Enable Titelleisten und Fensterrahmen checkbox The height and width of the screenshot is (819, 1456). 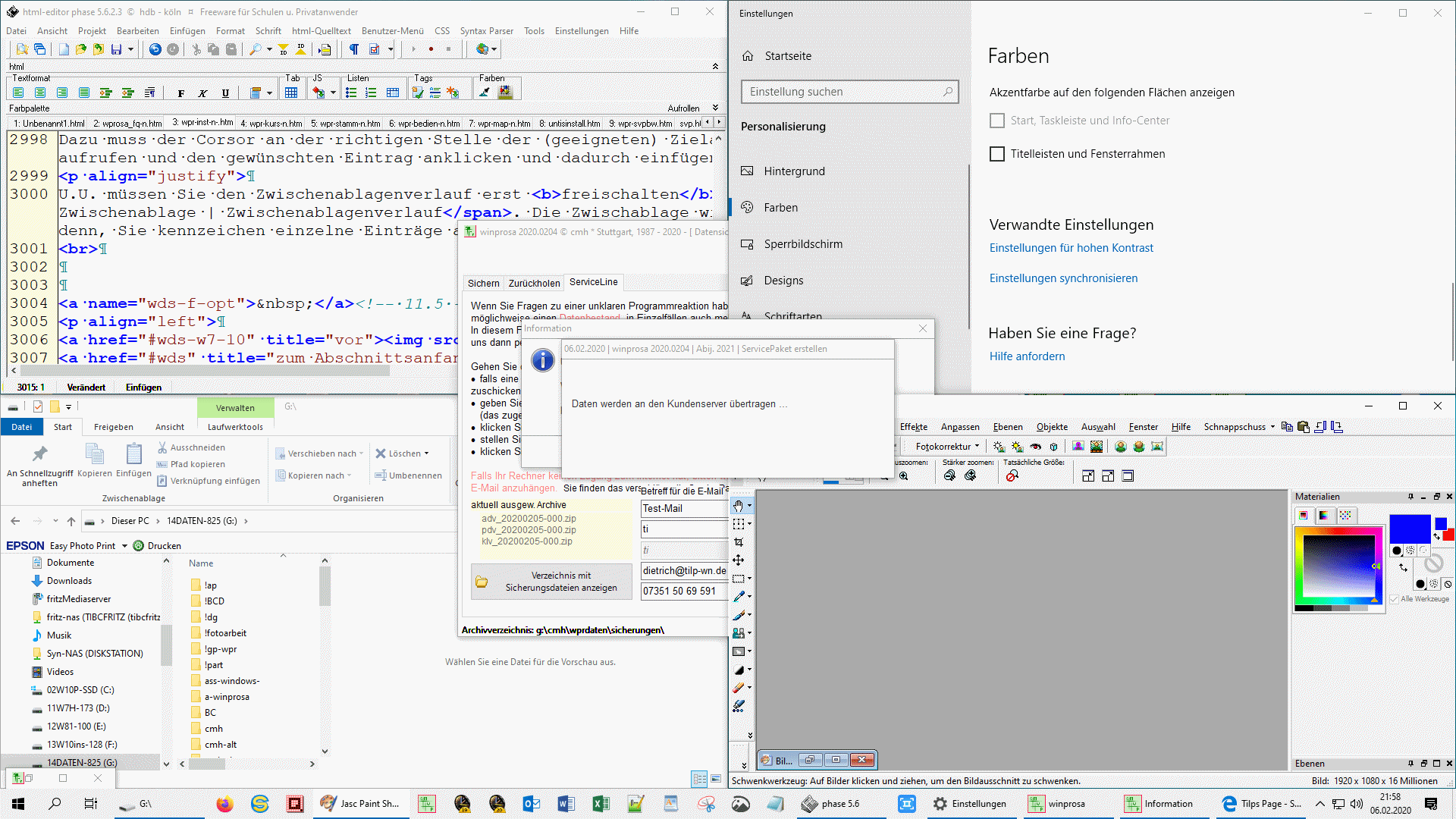tap(997, 154)
